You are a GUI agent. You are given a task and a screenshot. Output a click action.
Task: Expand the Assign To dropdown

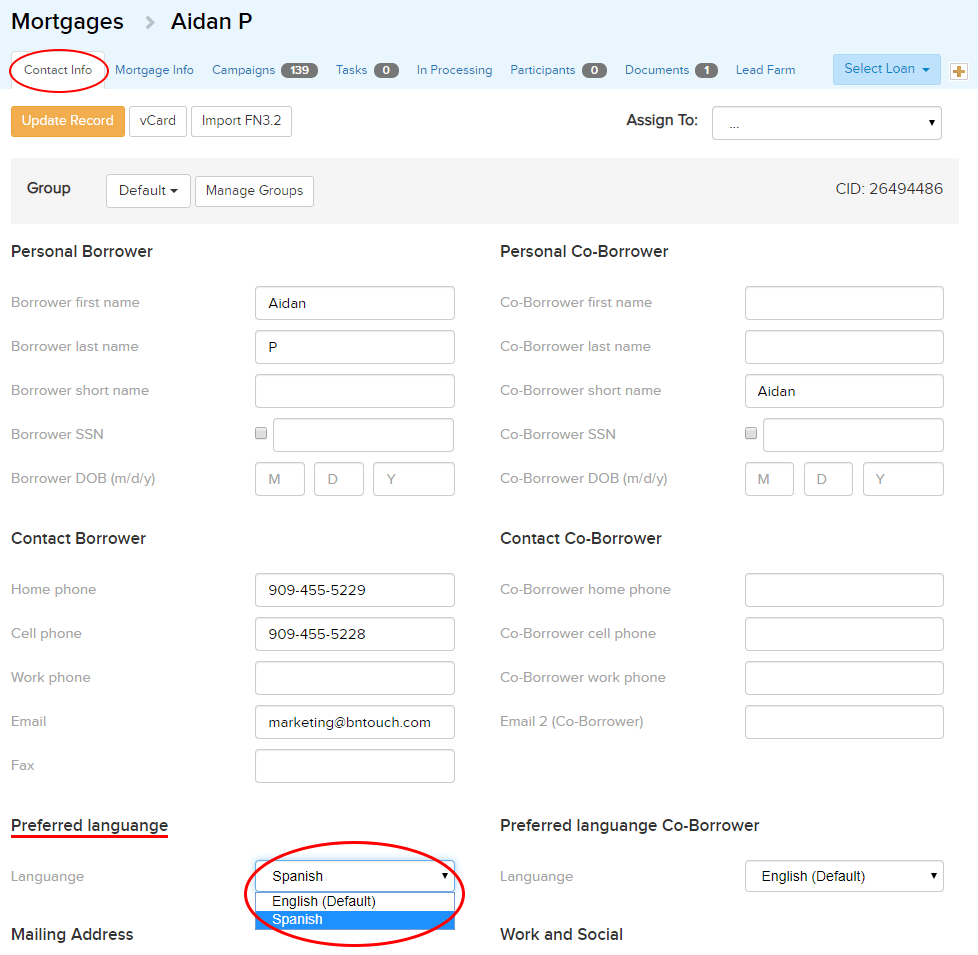pyautogui.click(x=826, y=124)
